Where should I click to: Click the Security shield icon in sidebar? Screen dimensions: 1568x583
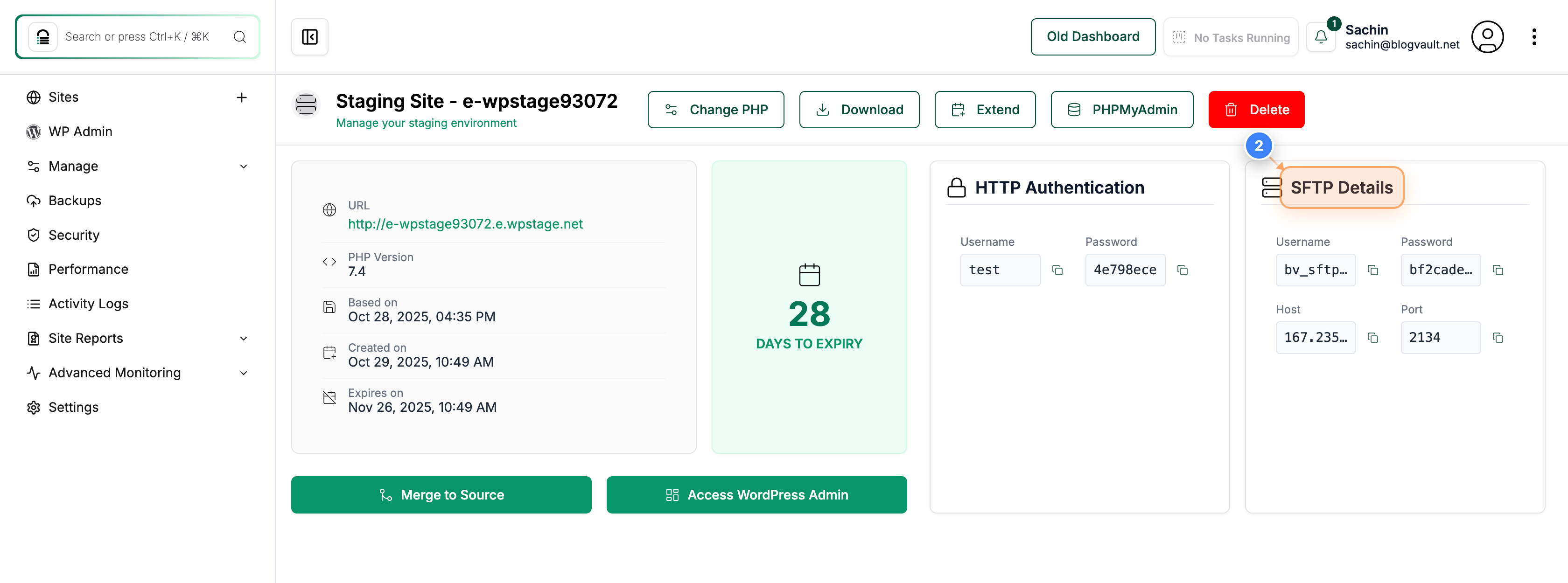click(x=34, y=235)
